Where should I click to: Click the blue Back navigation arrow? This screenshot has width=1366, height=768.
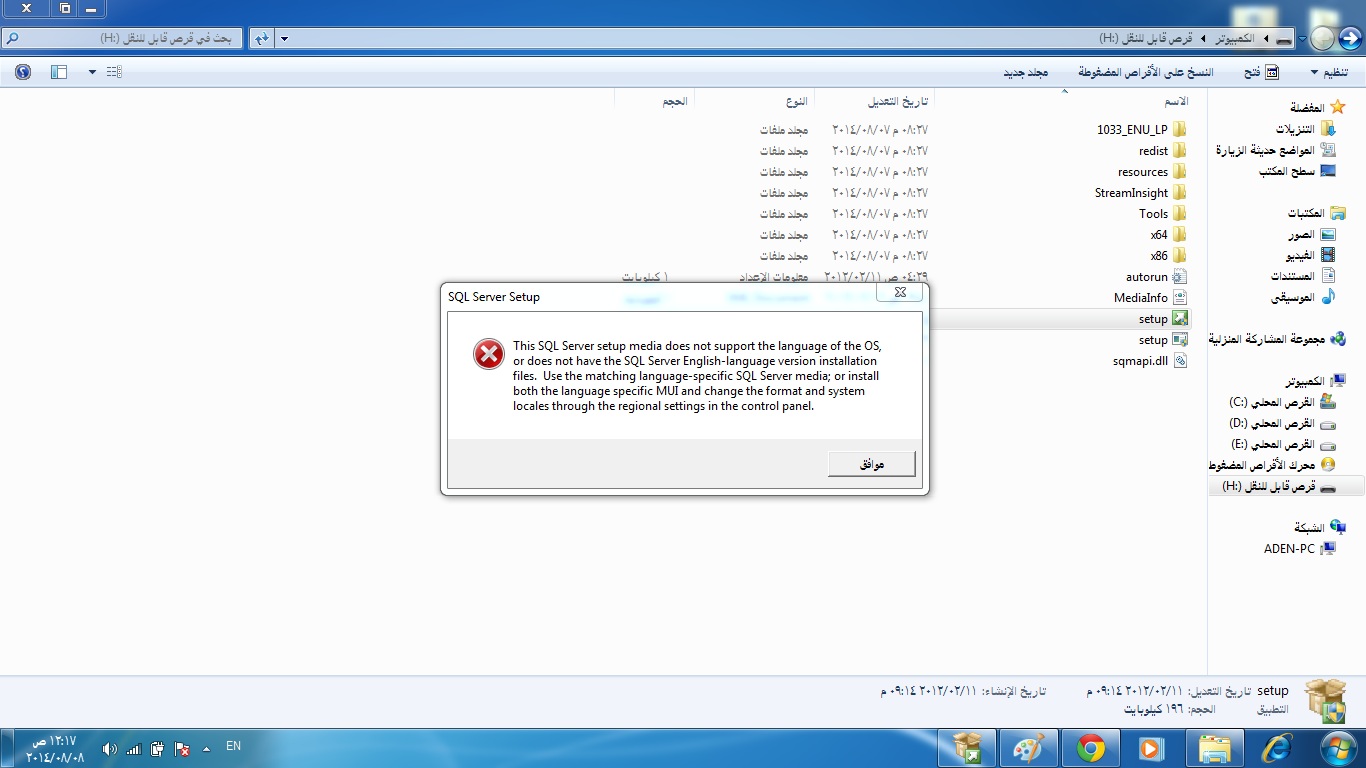pos(1349,38)
